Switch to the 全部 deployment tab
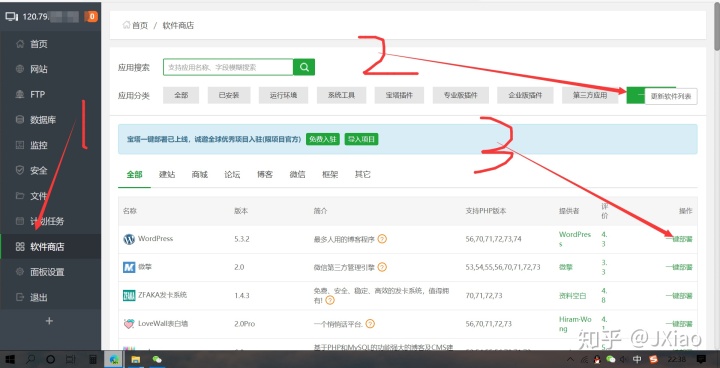The width and height of the screenshot is (720, 368). pos(134,175)
